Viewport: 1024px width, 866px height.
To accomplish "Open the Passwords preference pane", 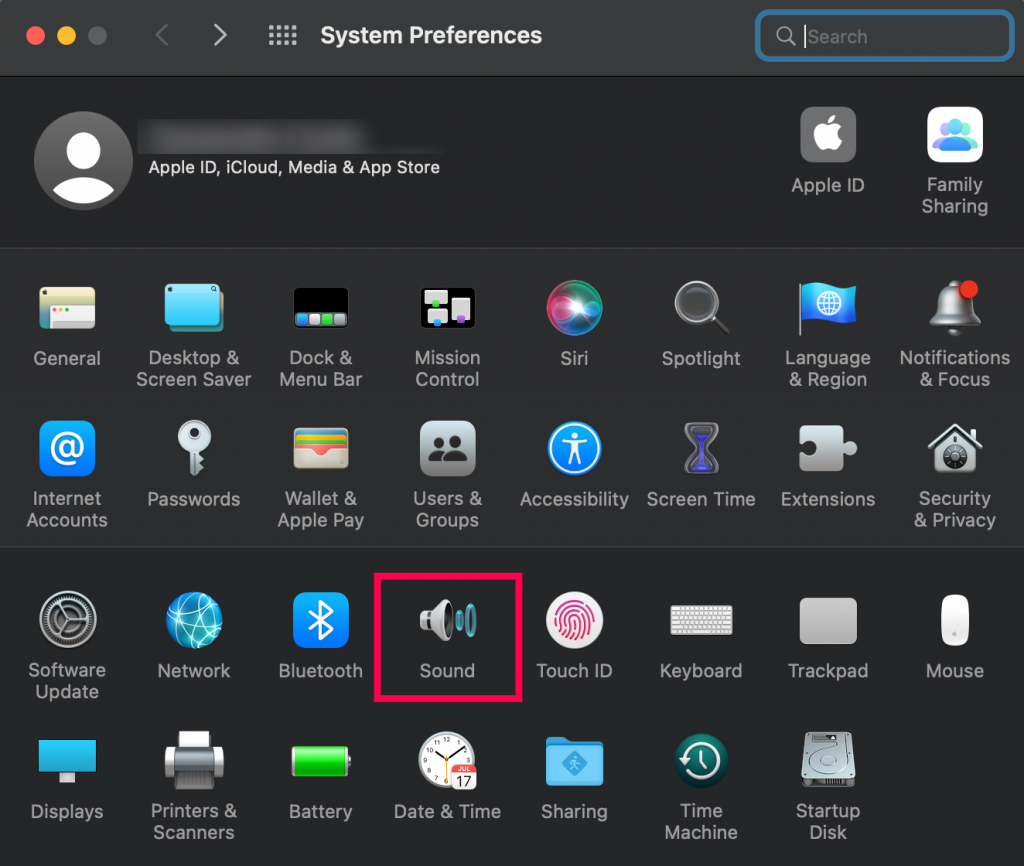I will tap(193, 463).
